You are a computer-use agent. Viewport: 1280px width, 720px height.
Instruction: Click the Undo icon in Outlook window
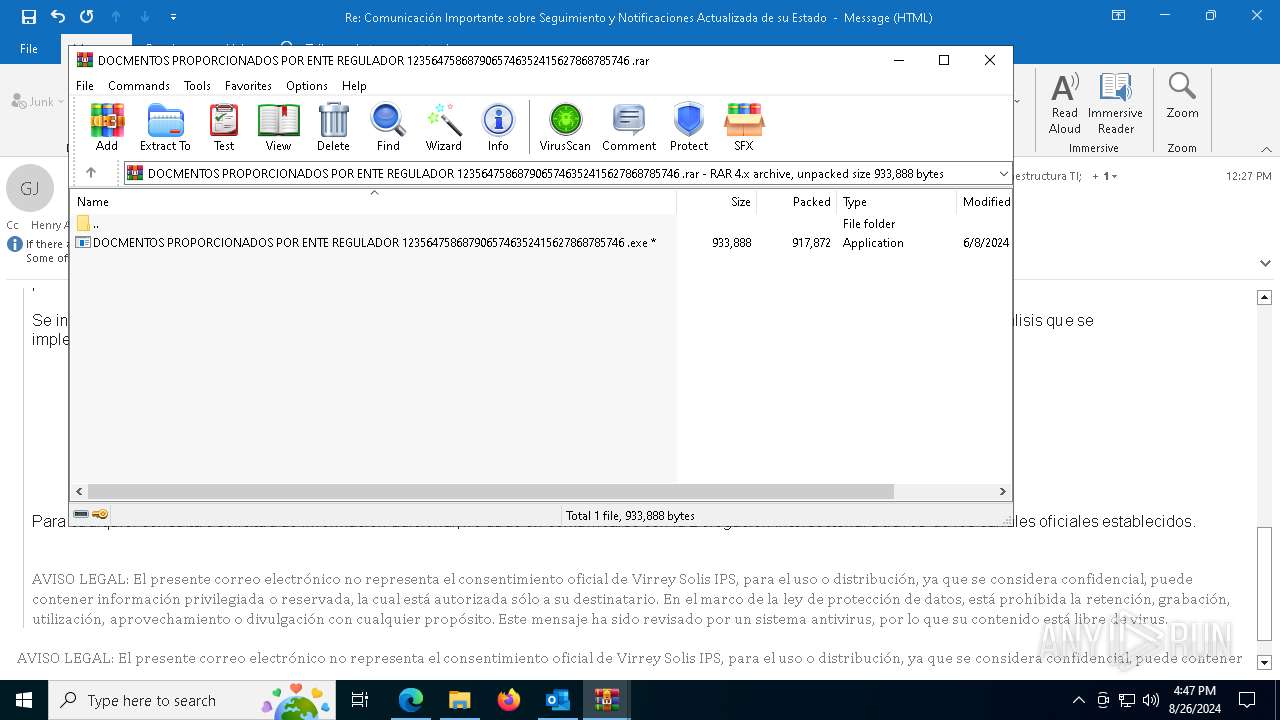[x=57, y=17]
